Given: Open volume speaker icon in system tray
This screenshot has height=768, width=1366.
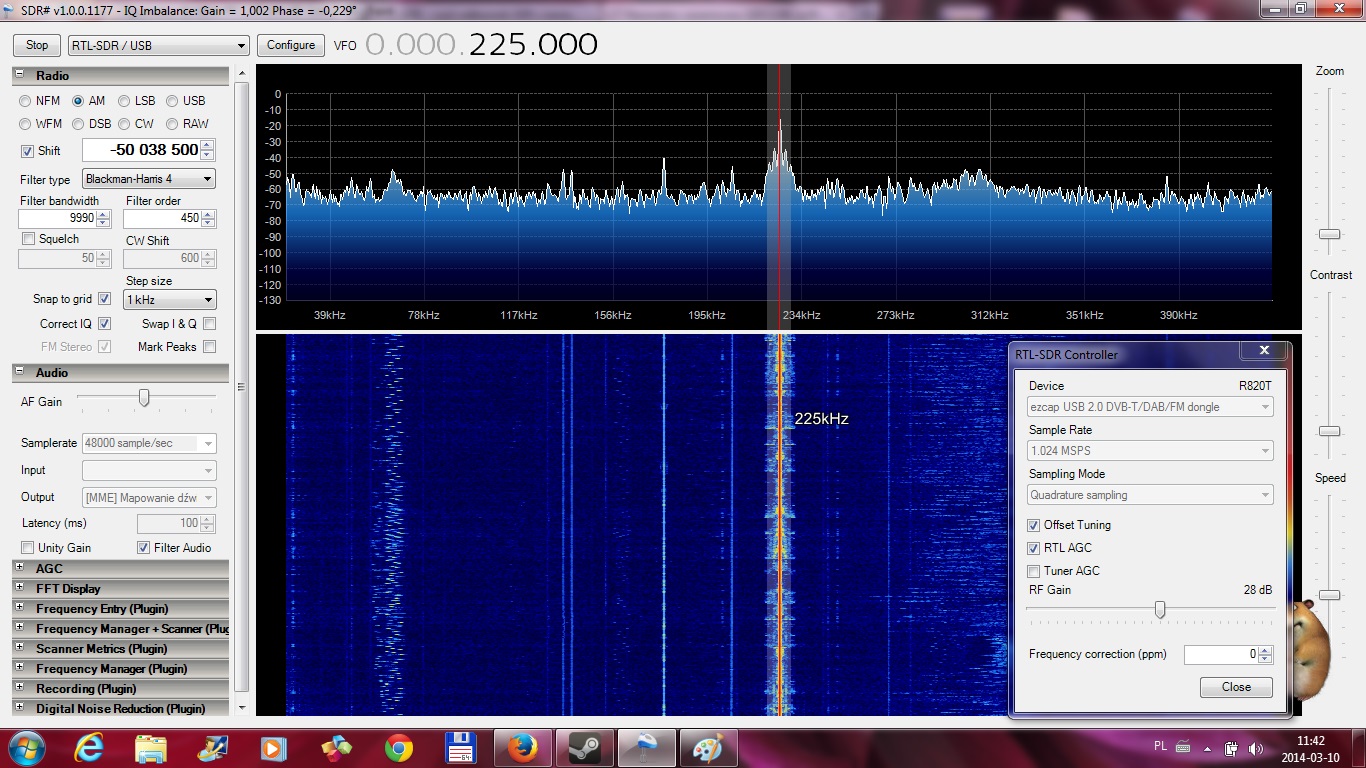Looking at the screenshot, I should click(x=1256, y=748).
